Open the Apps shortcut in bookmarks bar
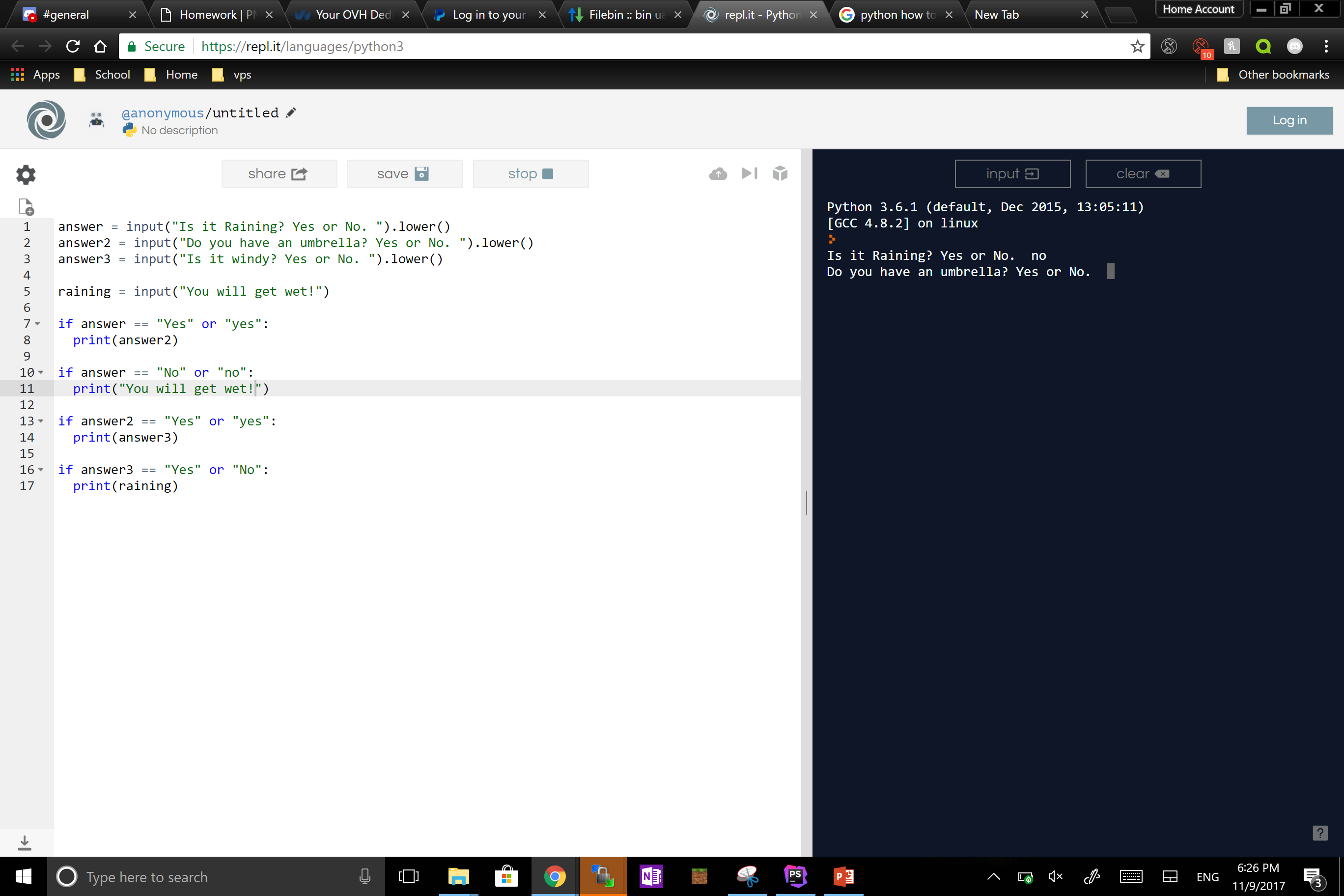Image resolution: width=1344 pixels, height=896 pixels. click(35, 74)
